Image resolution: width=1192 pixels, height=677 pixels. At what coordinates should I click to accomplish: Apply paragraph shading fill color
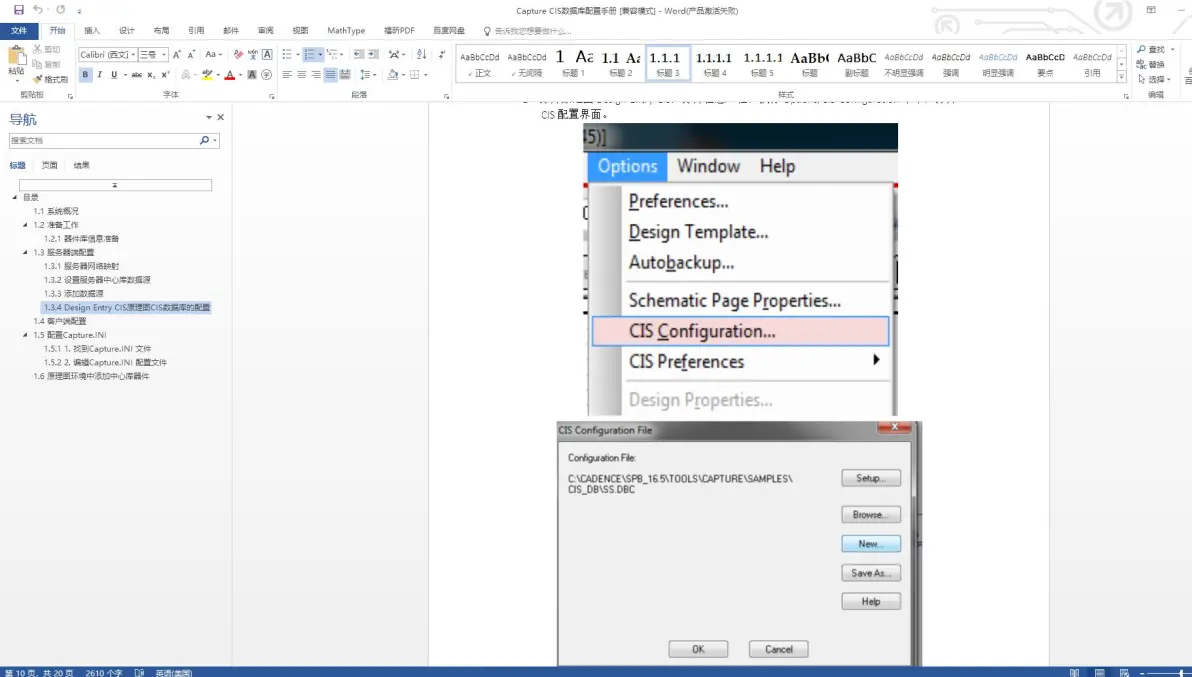[392, 74]
